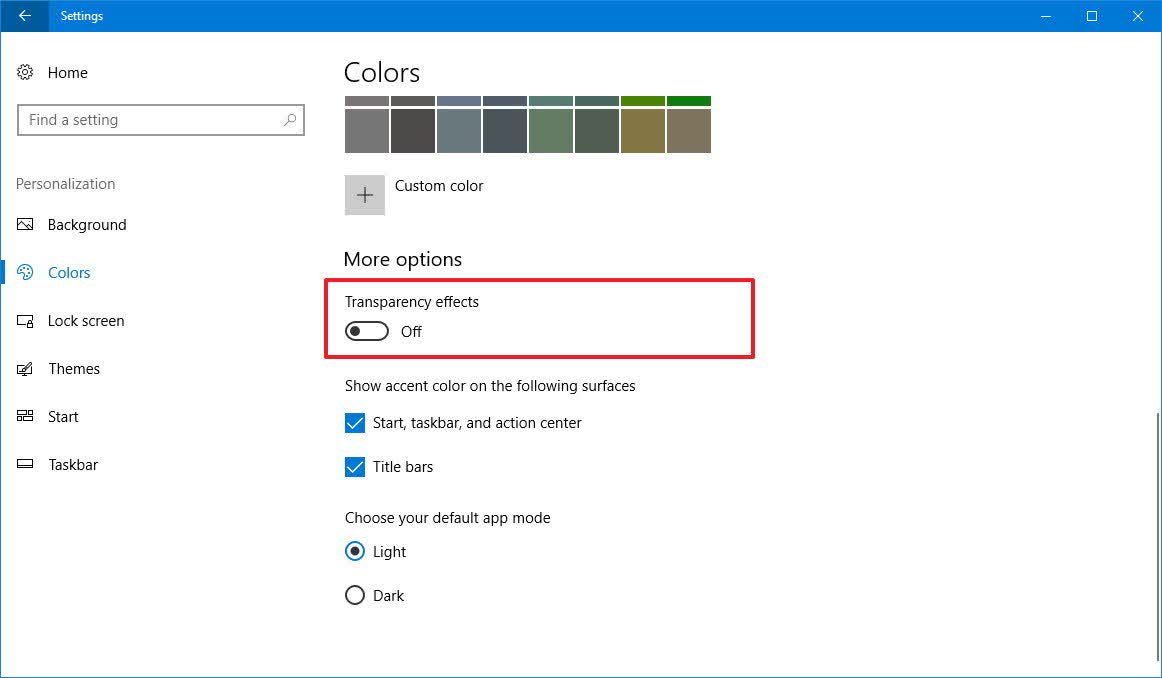Uncheck the Title bars checkbox
The height and width of the screenshot is (678, 1162).
(355, 467)
